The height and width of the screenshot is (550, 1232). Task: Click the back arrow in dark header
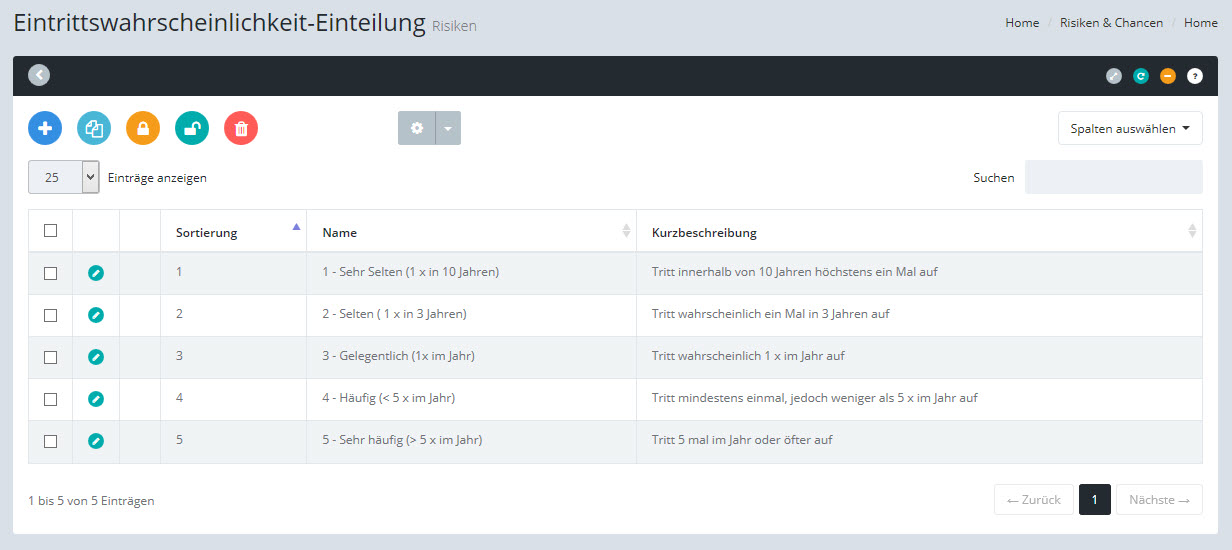click(39, 75)
